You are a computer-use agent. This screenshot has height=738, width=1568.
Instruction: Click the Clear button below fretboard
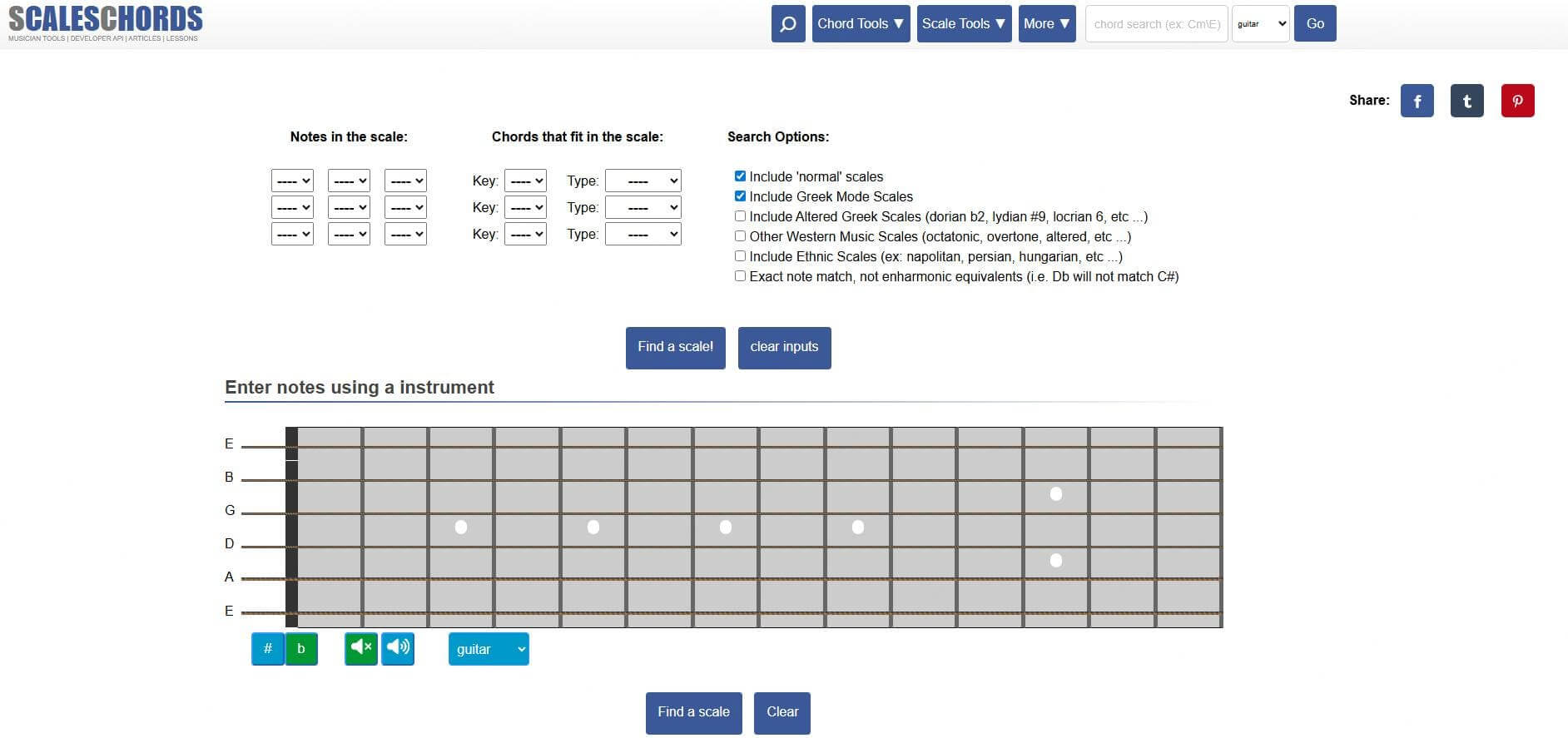point(782,712)
